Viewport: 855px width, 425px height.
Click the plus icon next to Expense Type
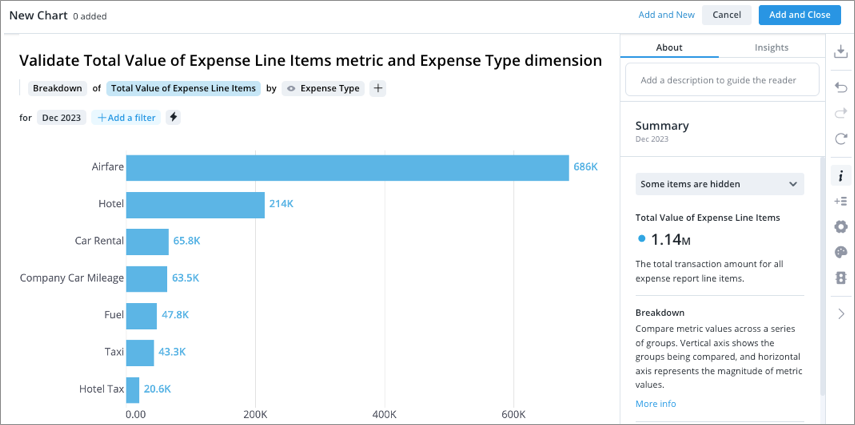click(377, 88)
